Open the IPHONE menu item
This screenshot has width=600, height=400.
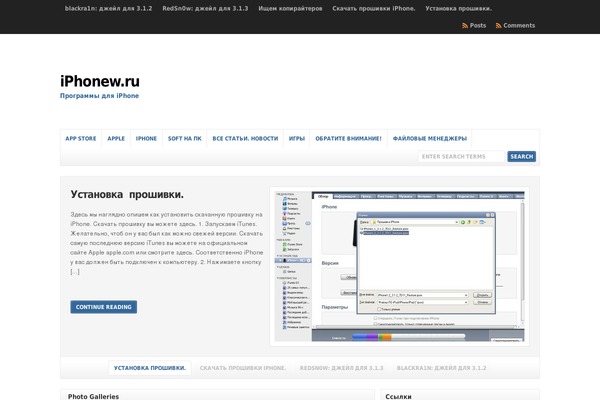tap(146, 139)
